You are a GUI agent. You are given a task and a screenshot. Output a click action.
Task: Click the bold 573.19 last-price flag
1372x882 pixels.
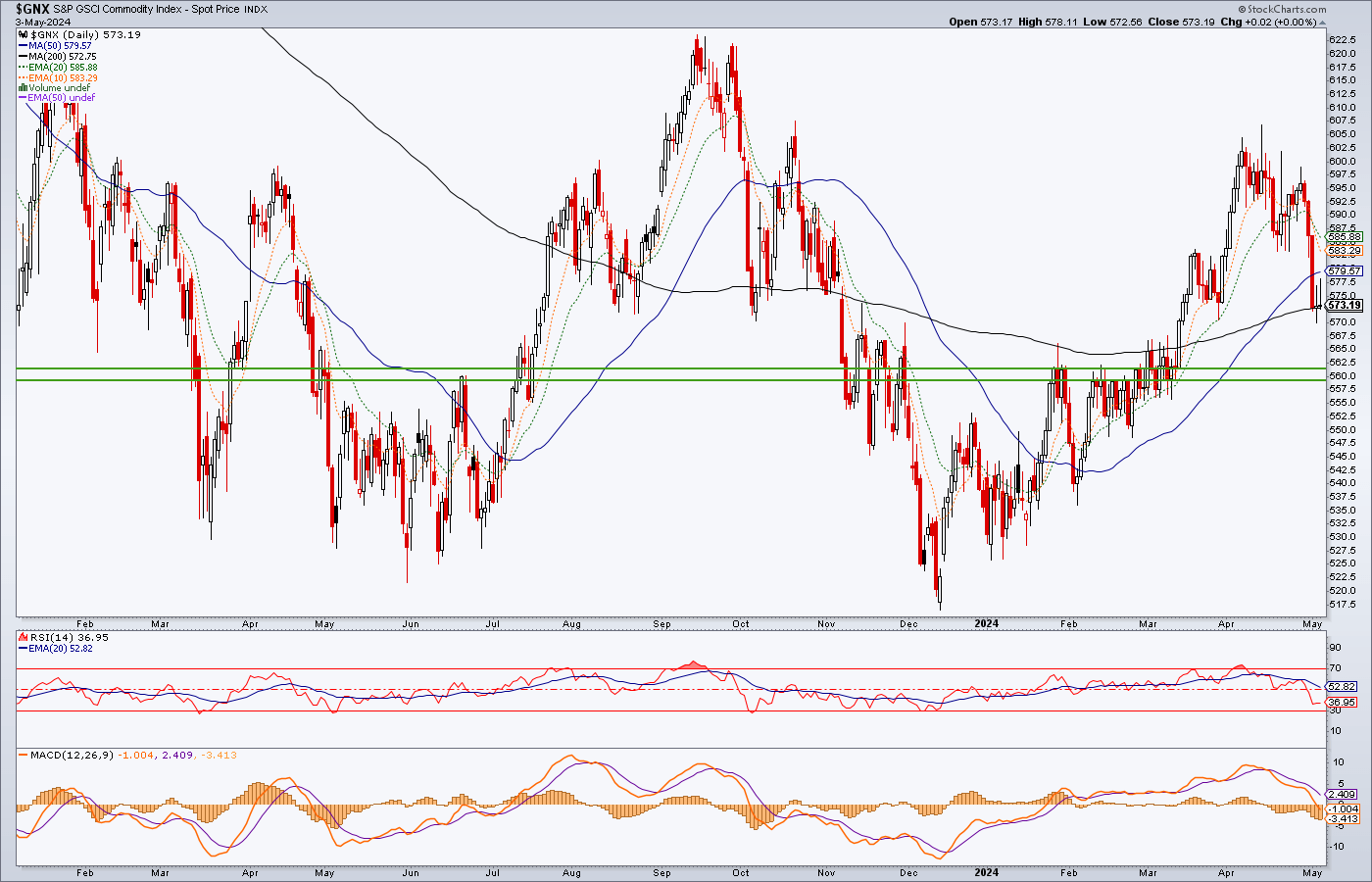pos(1345,305)
